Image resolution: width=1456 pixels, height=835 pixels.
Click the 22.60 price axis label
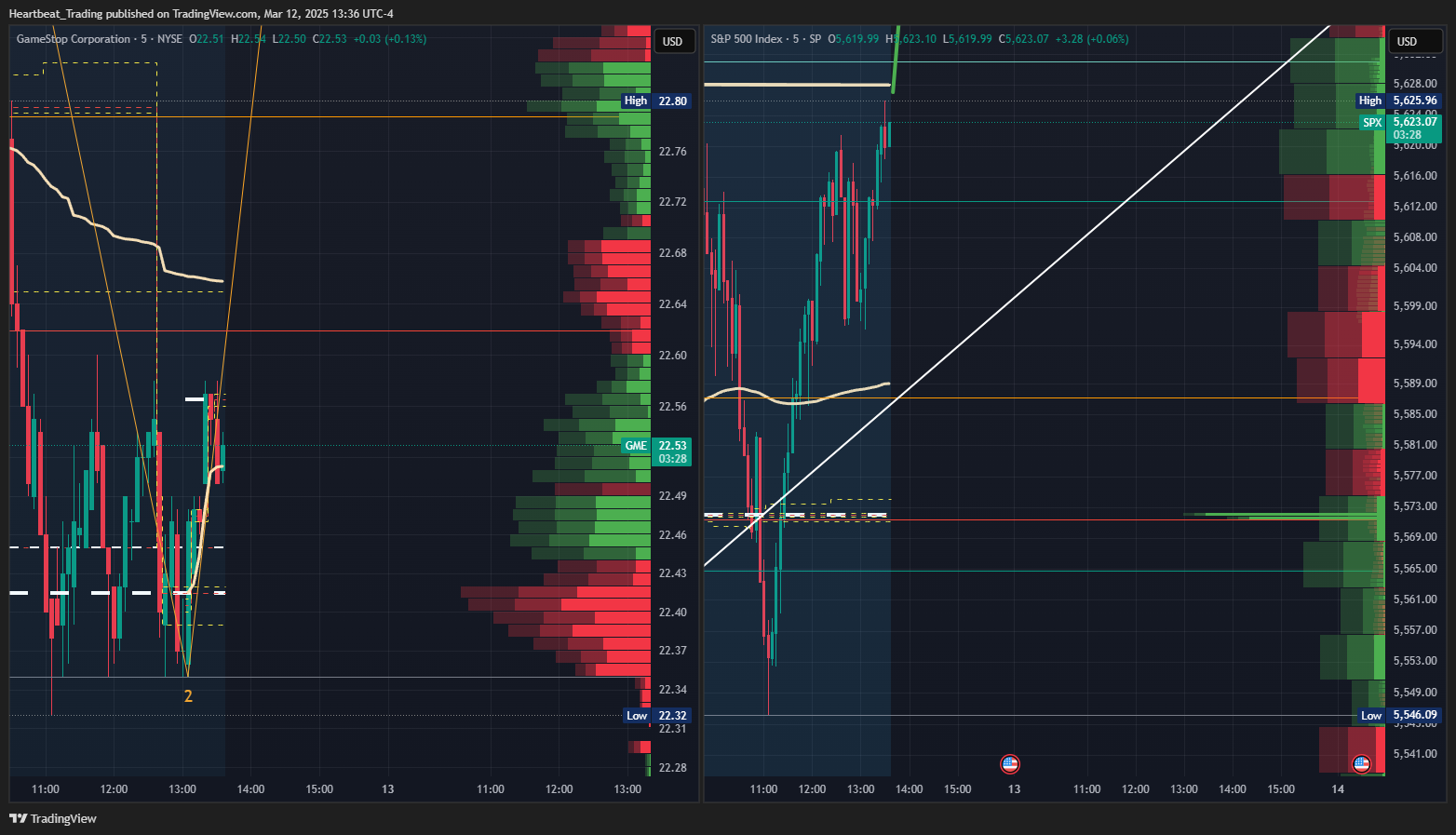[672, 356]
